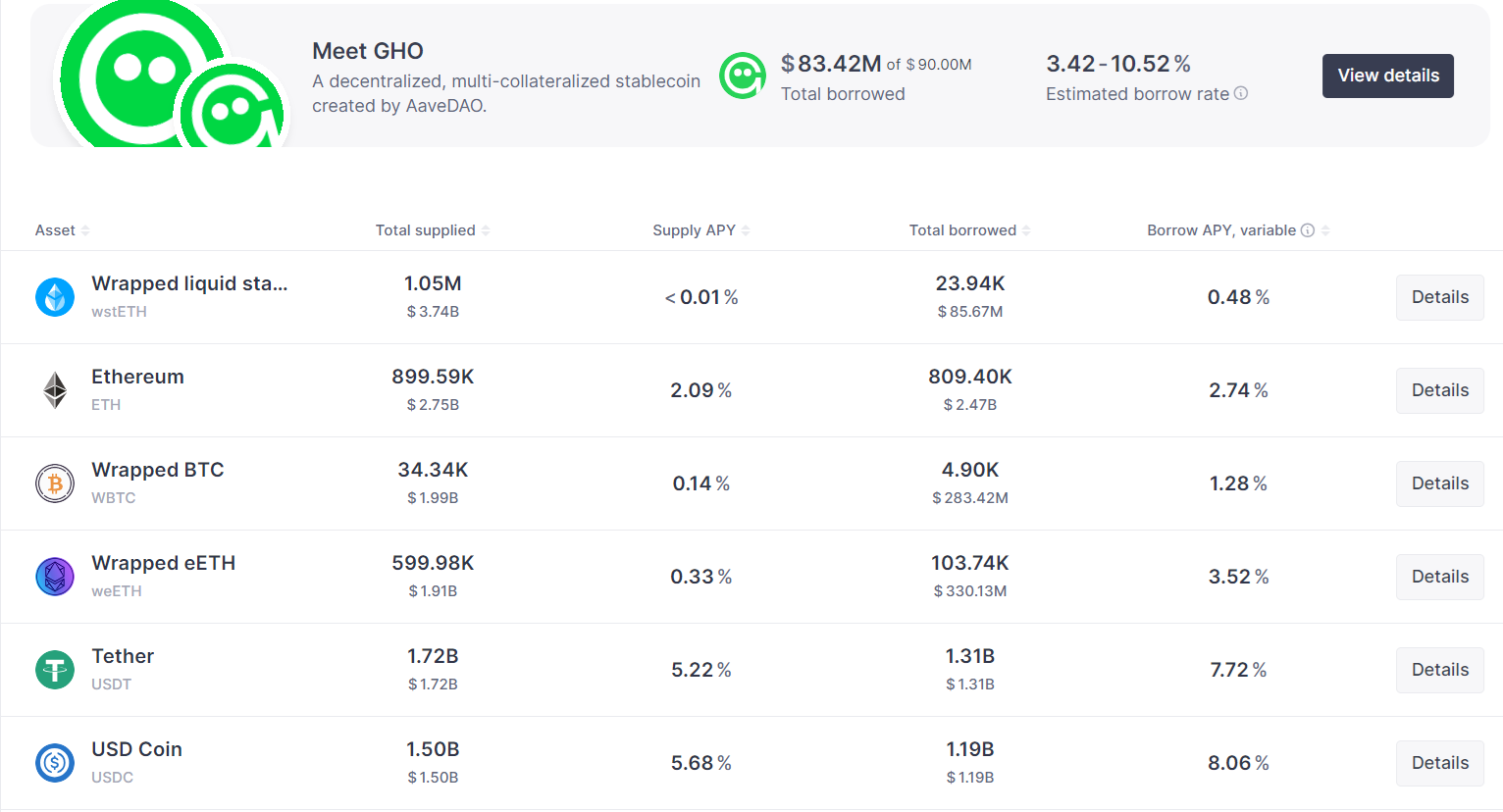Click the Wrapped eETH purple icon
This screenshot has width=1503, height=812.
tap(55, 577)
